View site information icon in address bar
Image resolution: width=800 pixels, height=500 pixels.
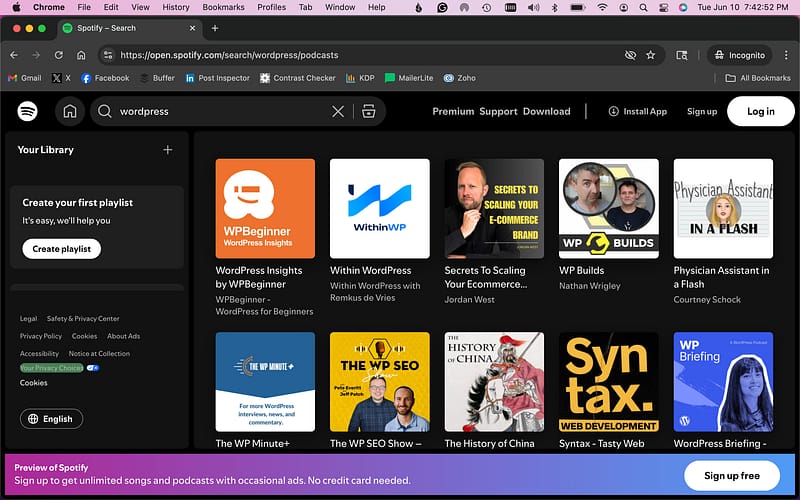click(x=108, y=55)
